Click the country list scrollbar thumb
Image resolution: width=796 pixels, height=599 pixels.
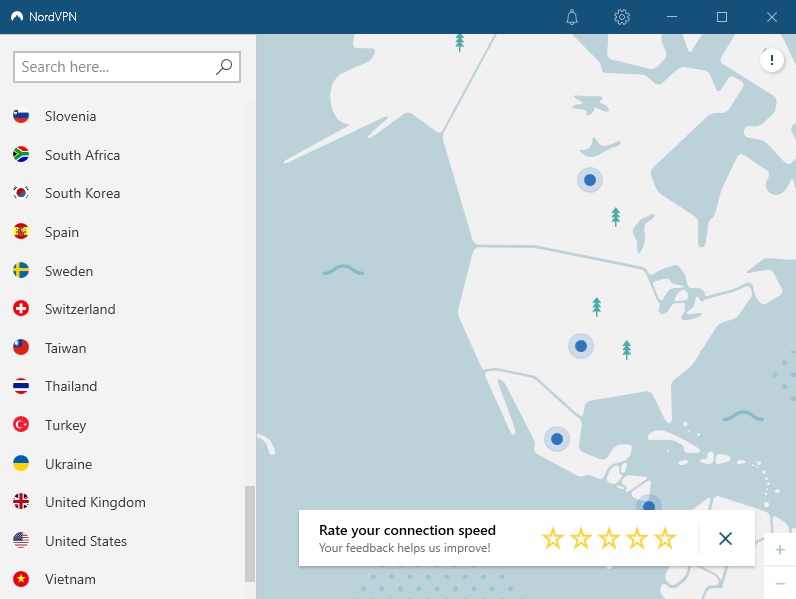pos(250,534)
